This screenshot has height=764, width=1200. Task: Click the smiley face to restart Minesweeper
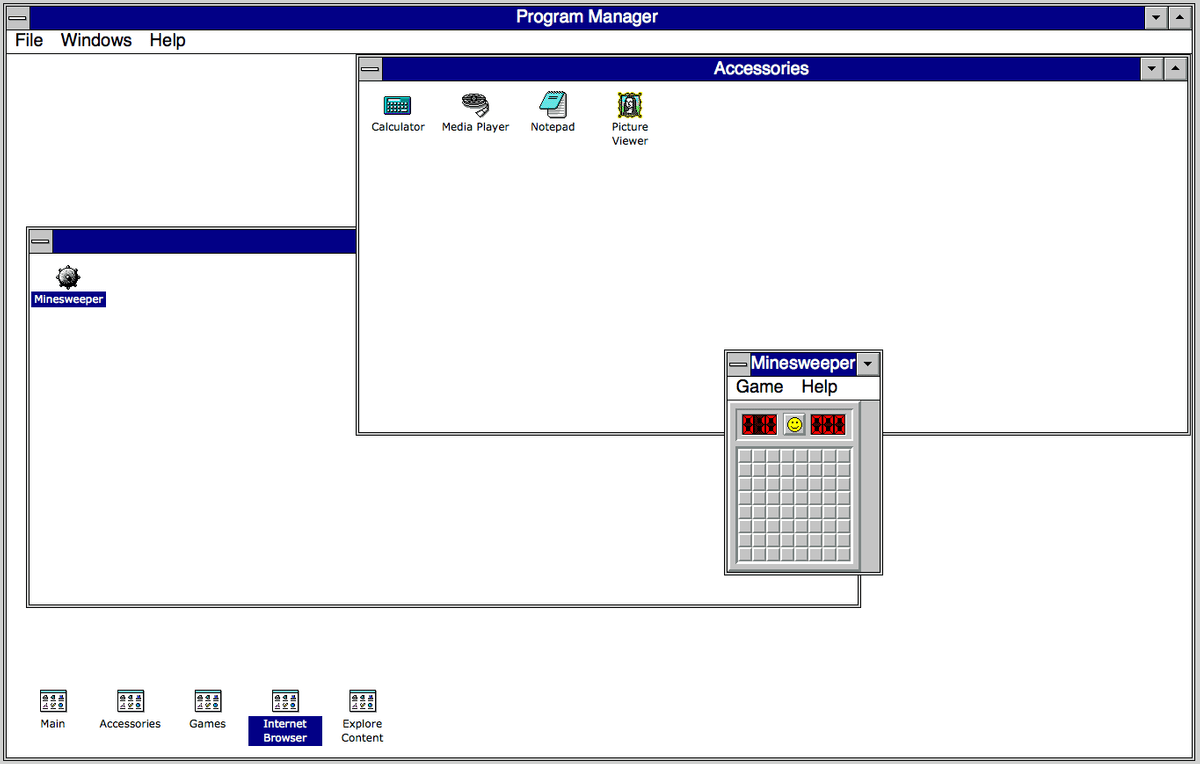[793, 423]
